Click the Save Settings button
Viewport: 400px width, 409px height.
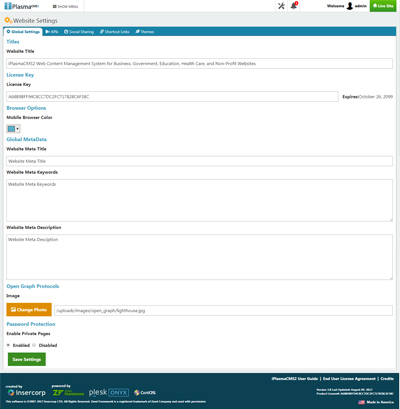(x=27, y=359)
